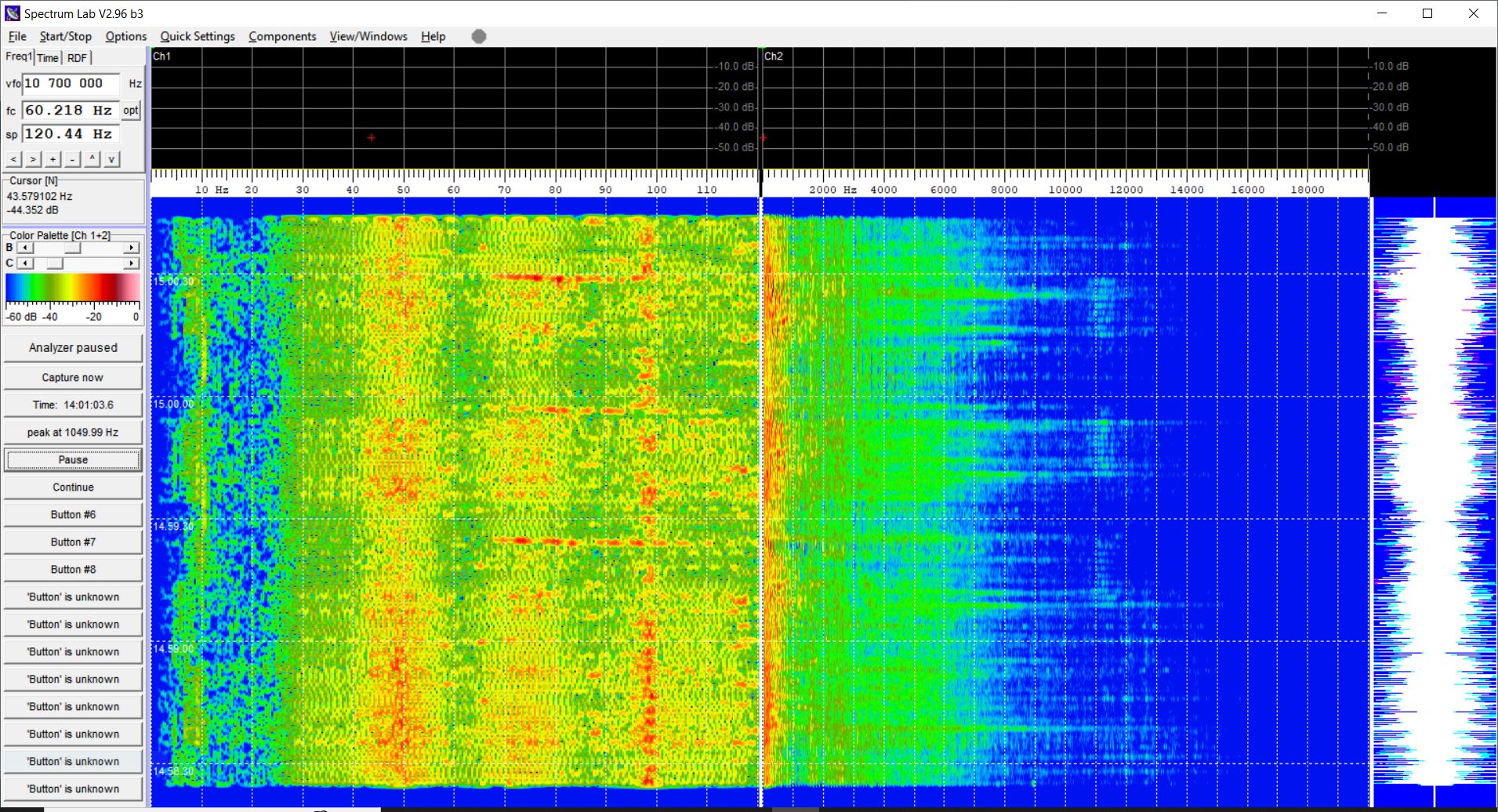Click the 'Time: 14:01:03.6' button
The width and height of the screenshot is (1498, 812).
point(73,404)
